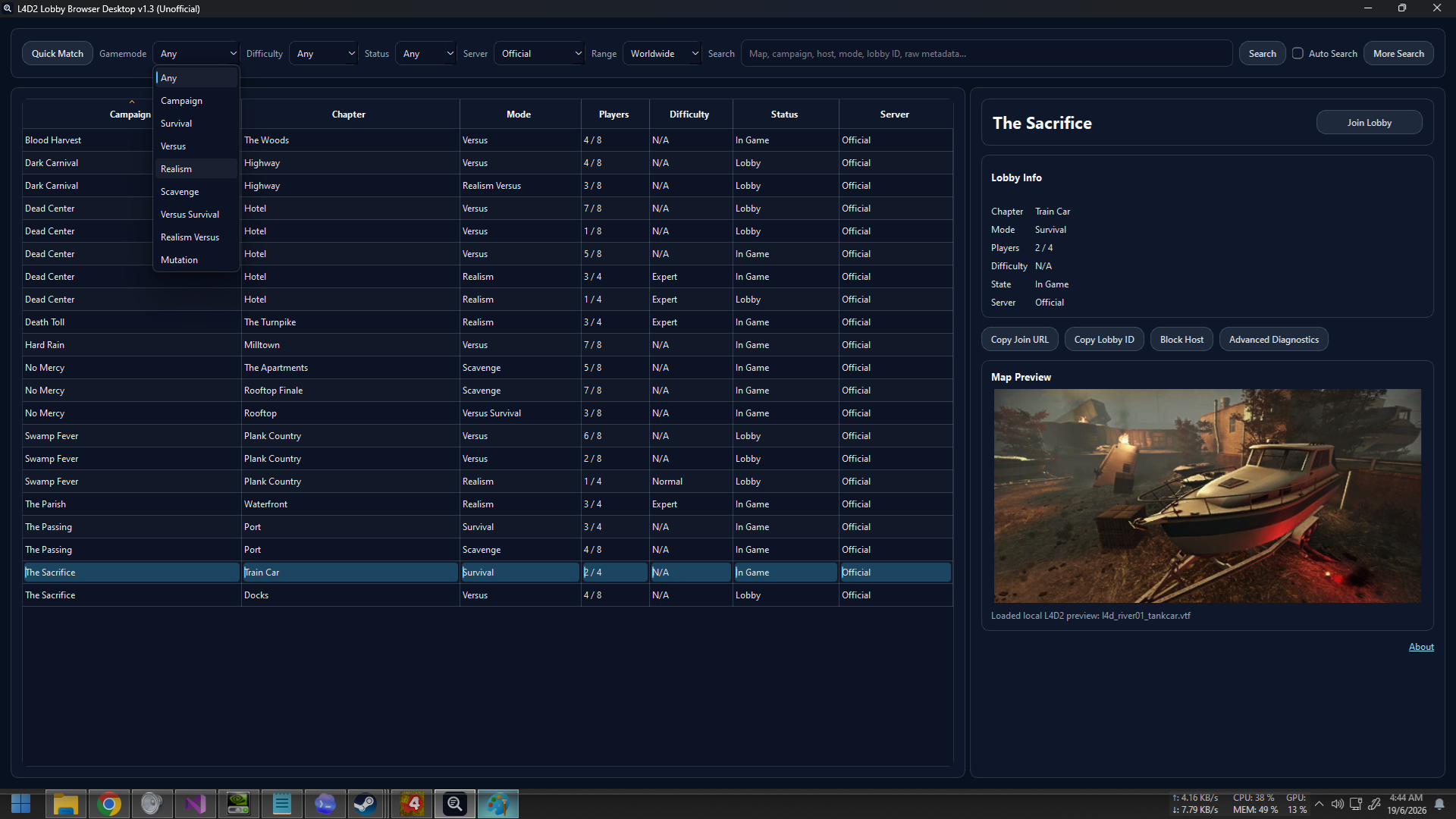Screen dimensions: 1456x819
Task: Select Campaign in the Gamemode list
Action: pos(196,100)
